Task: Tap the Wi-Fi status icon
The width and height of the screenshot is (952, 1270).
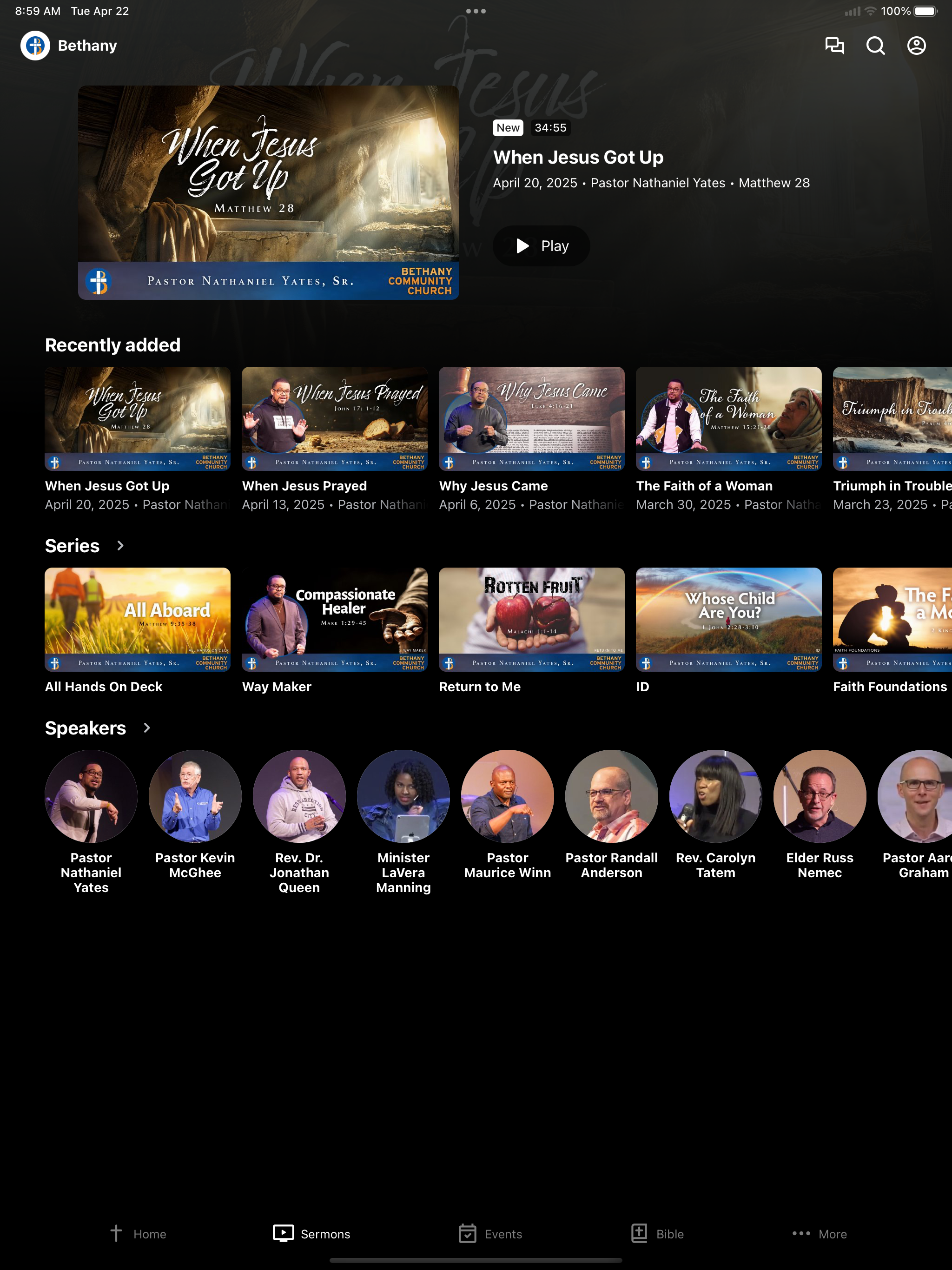Action: coord(871,11)
